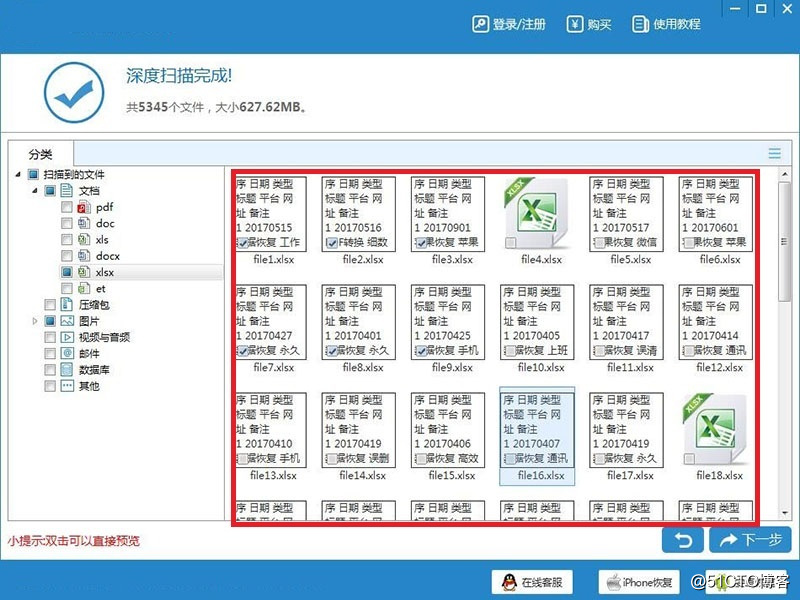Select the 数据库 tree entry

pos(94,369)
